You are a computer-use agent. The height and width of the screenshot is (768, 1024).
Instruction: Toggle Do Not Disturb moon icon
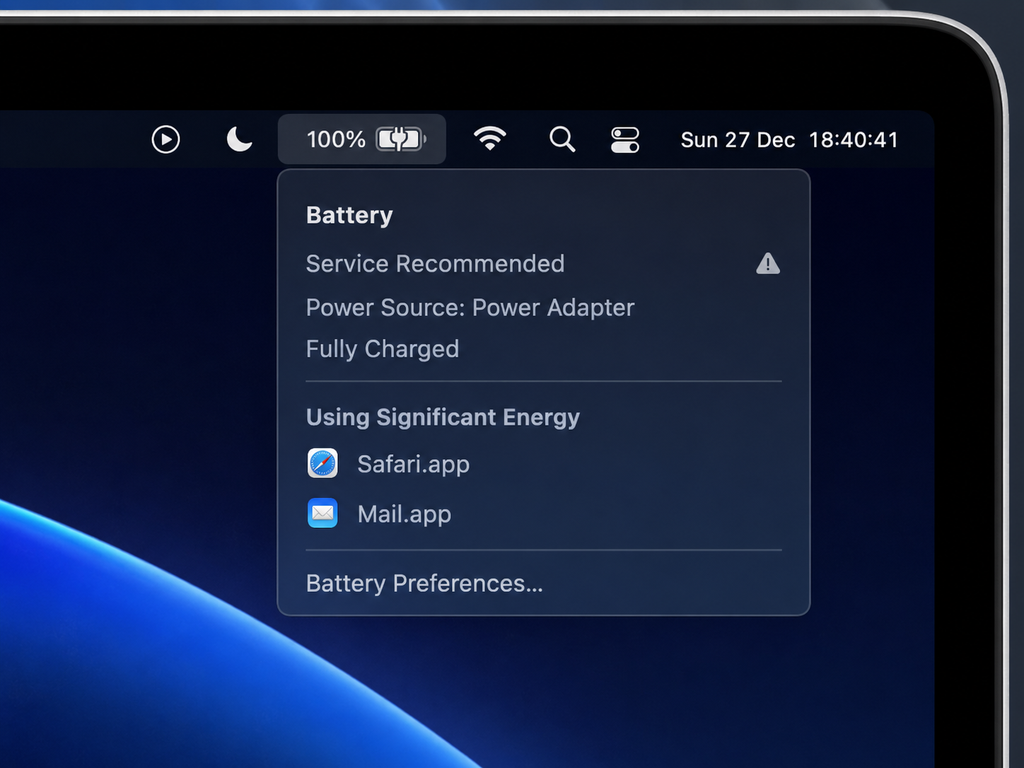coord(239,139)
